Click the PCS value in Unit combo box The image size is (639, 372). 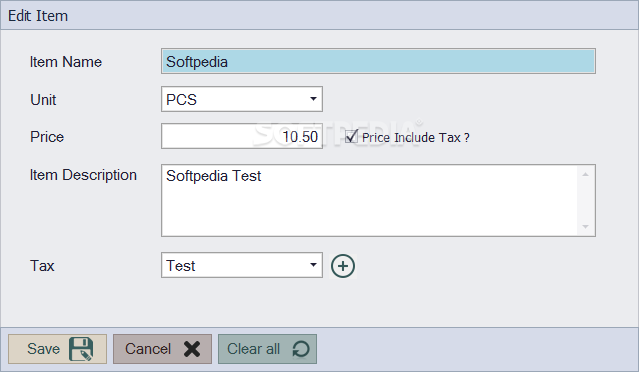[181, 100]
